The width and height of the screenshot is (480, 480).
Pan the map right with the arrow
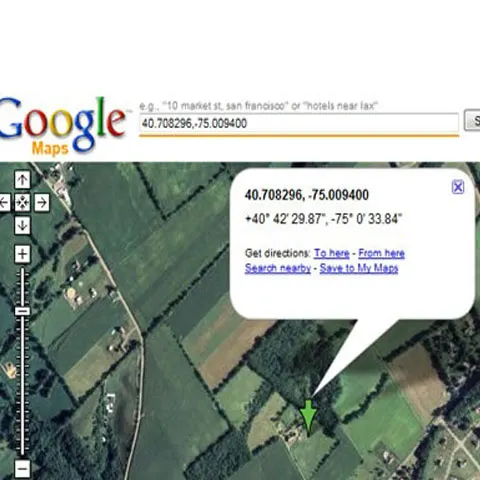[x=42, y=202]
